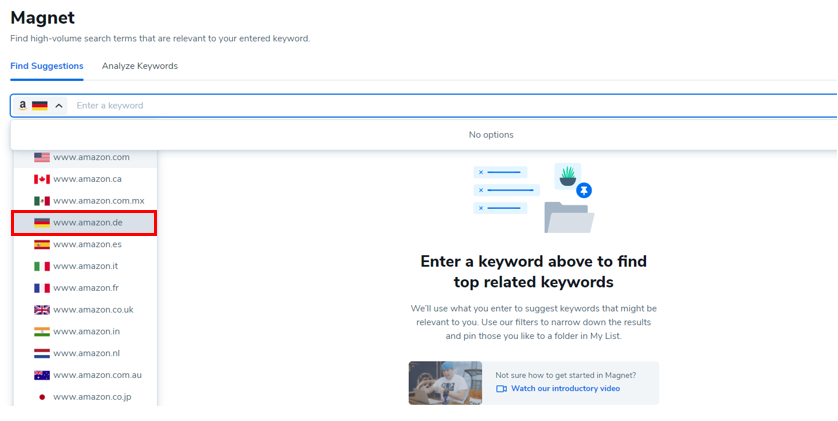Click the United Kingdom flag icon
Image resolution: width=838 pixels, height=421 pixels.
pos(42,310)
